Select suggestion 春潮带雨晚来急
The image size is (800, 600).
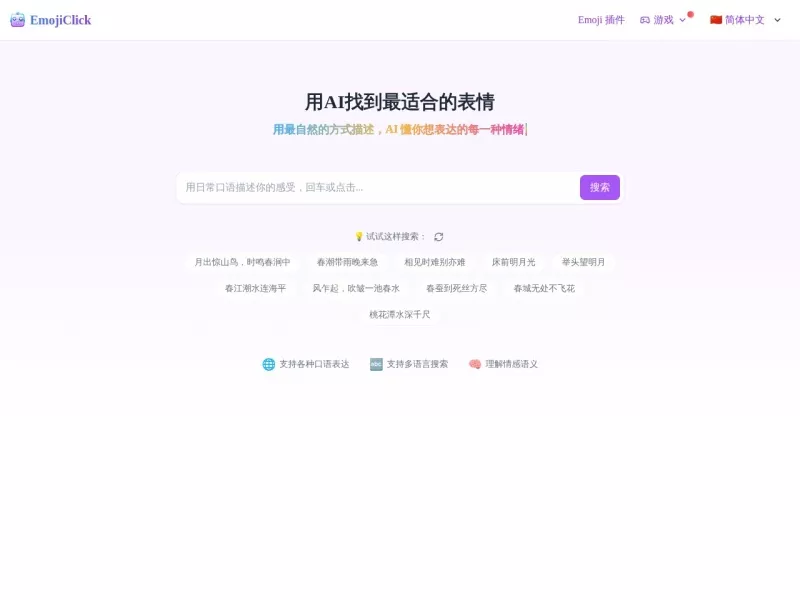point(347,262)
